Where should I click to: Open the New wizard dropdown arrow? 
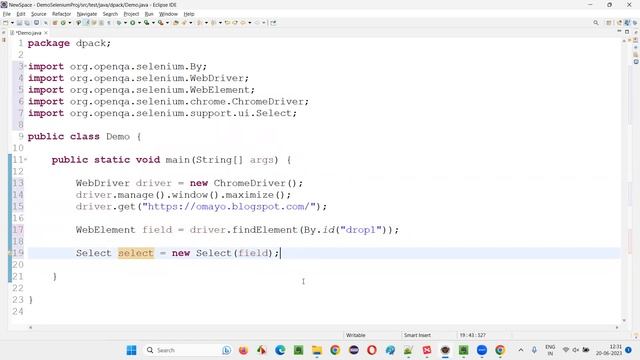tap(12, 23)
